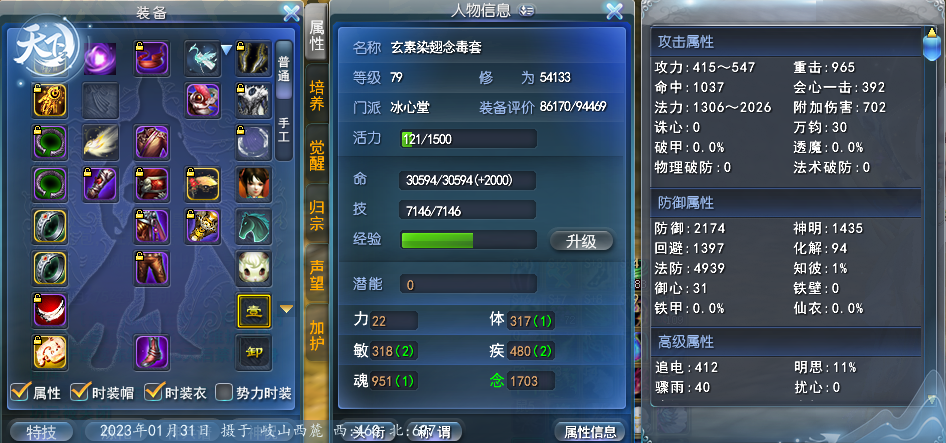
Task: Click the toggle icon beside 人物信息 title
Action: coord(527,10)
